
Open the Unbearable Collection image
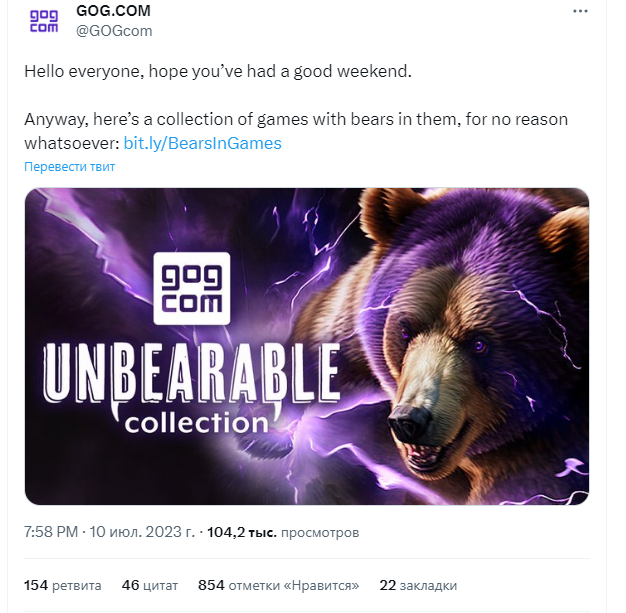click(306, 345)
